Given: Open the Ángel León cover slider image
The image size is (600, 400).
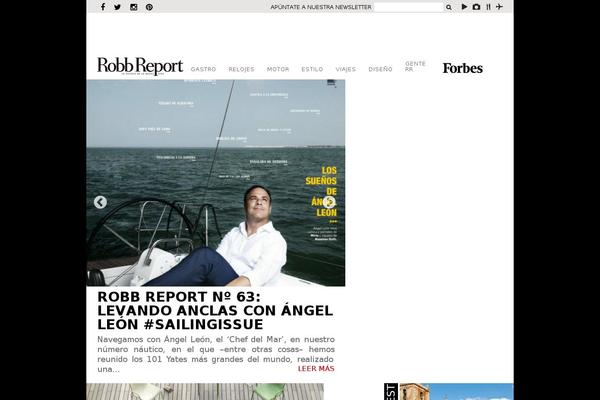Looking at the screenshot, I should pyautogui.click(x=216, y=183).
